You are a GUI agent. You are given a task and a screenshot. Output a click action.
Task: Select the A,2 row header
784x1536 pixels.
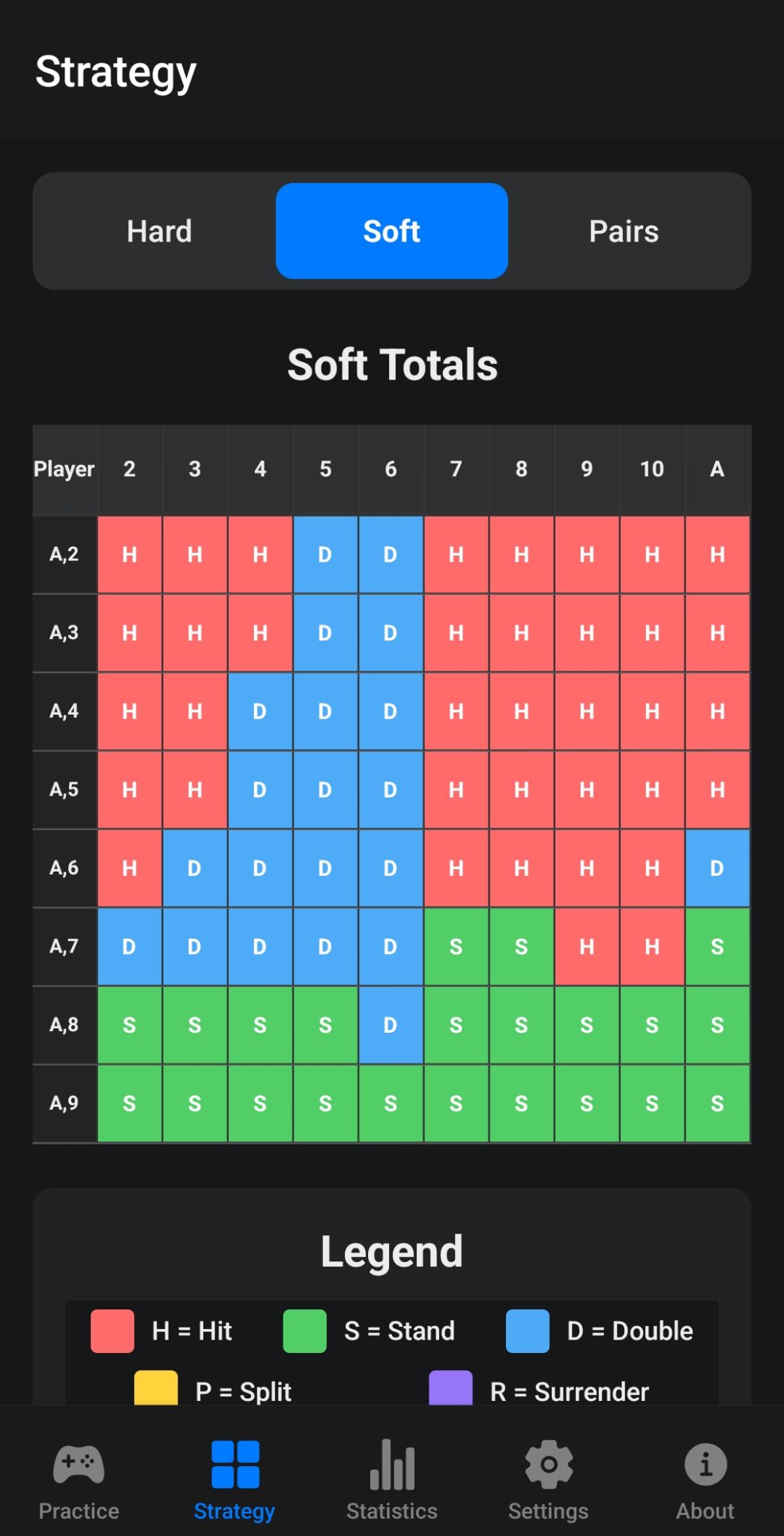pyautogui.click(x=64, y=555)
